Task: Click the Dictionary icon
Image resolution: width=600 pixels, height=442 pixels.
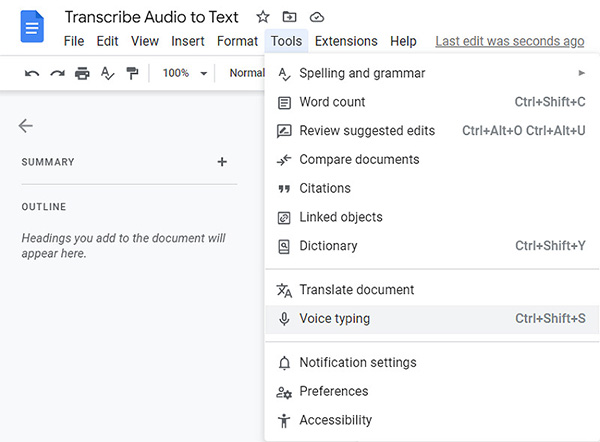Action: (284, 246)
